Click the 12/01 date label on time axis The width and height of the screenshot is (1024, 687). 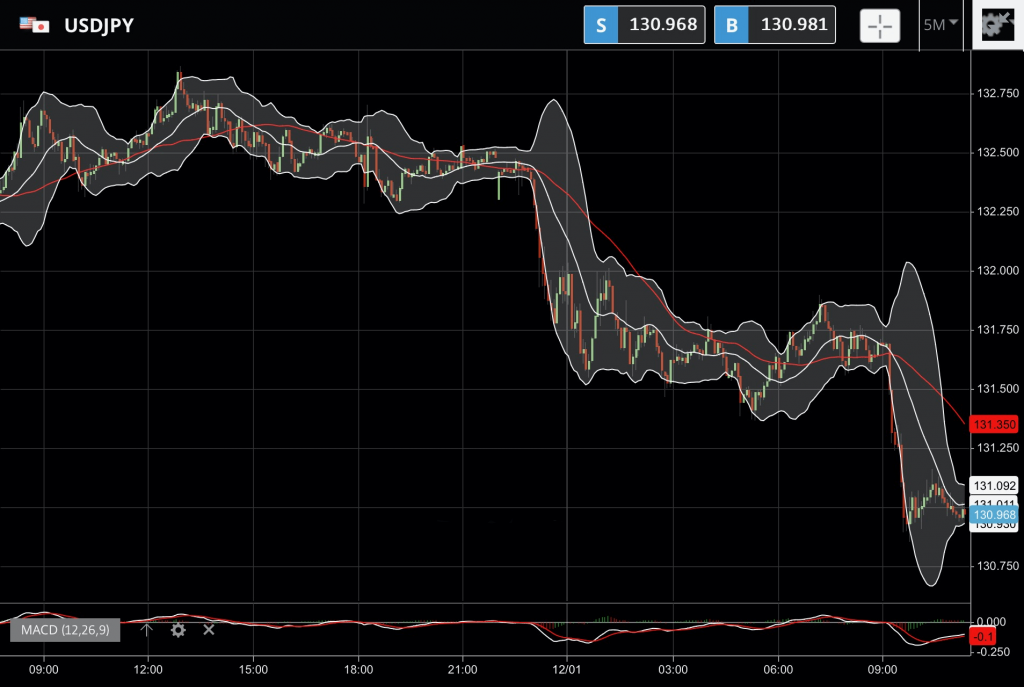pos(566,669)
